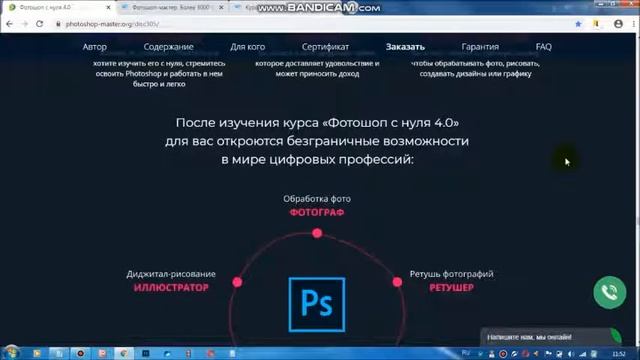Click the 'Ретушь фотографий' text
This screenshot has height=360, width=640.
coord(451,274)
